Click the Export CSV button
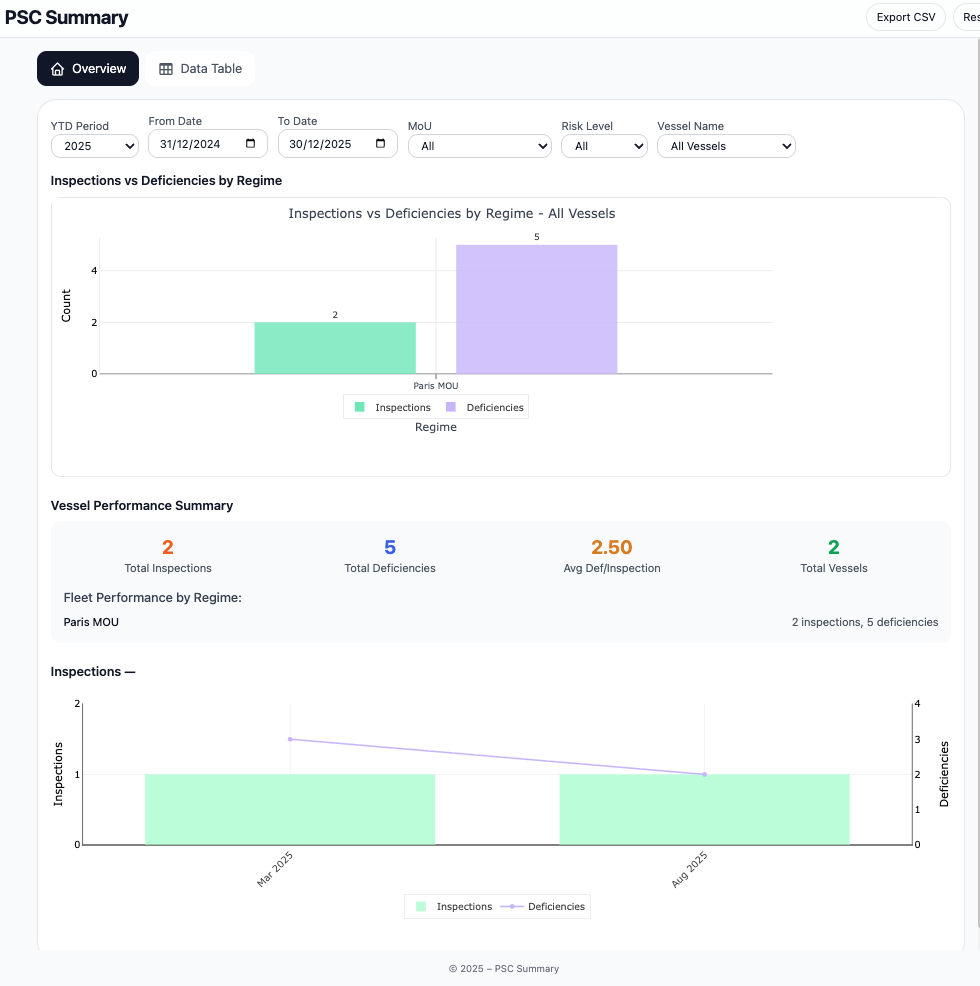This screenshot has width=980, height=986. coord(905,17)
